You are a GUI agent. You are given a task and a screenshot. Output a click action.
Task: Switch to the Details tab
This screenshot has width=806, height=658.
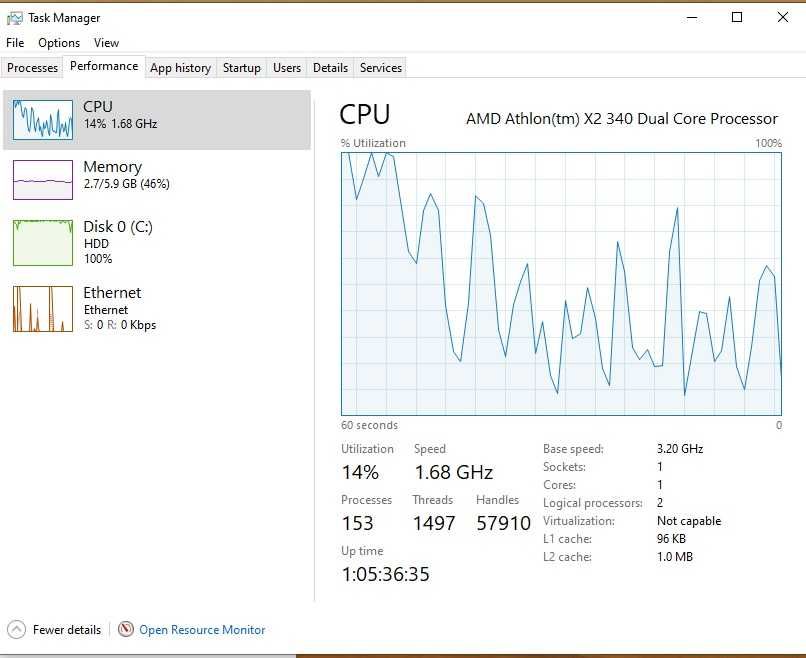(330, 68)
